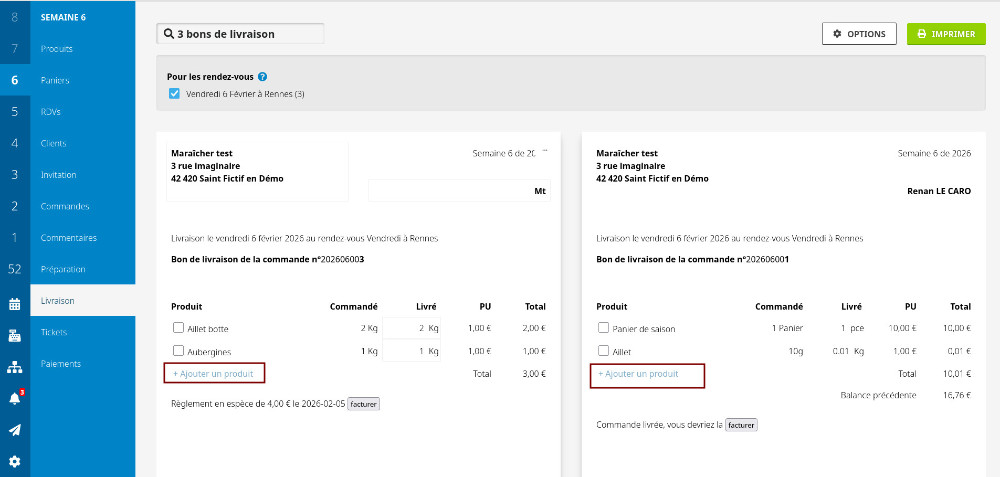Tick the Aillet botte product checkbox
The image size is (1000, 477).
point(178,327)
